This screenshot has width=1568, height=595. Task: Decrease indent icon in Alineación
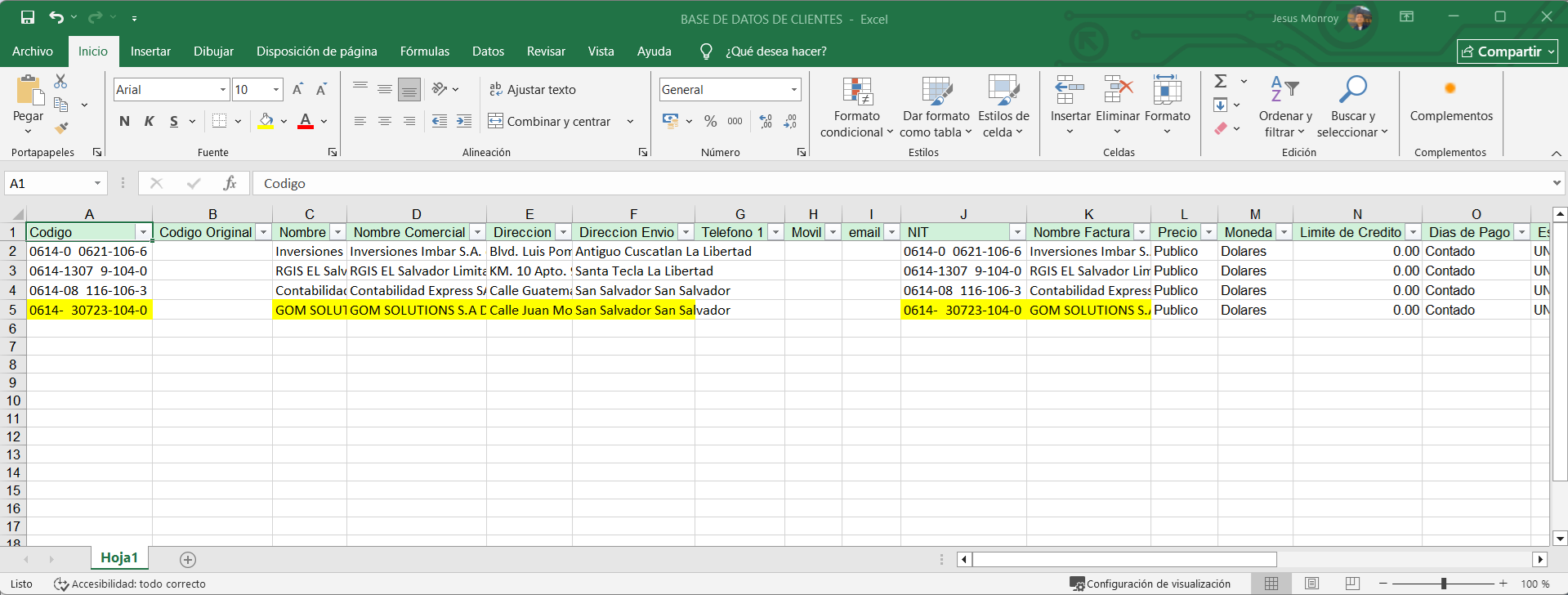pos(440,121)
